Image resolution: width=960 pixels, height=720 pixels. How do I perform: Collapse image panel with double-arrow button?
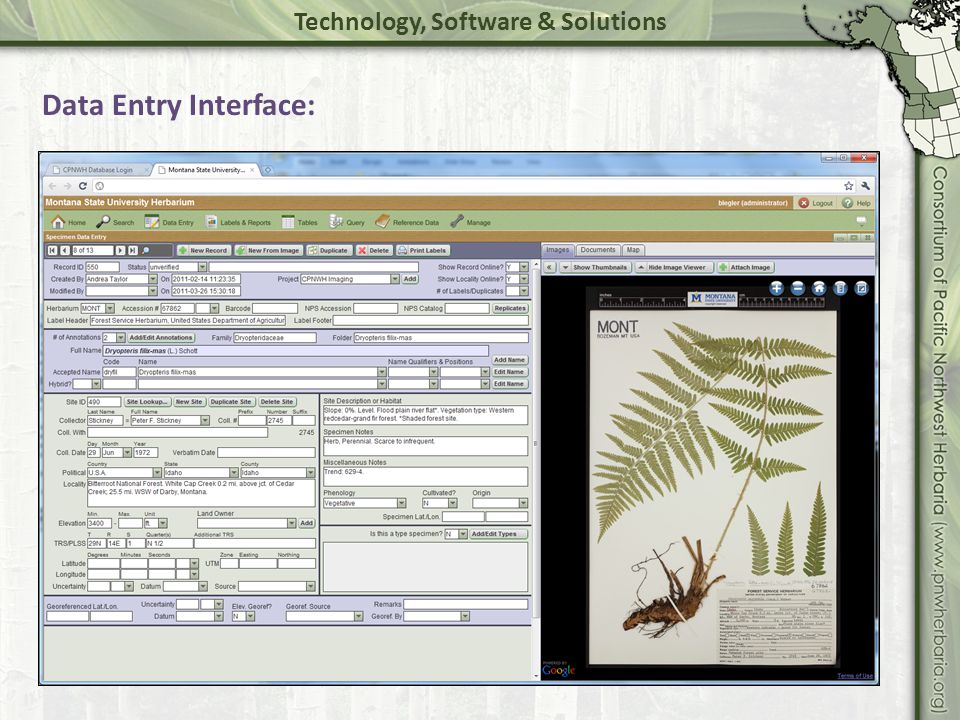pos(549,268)
